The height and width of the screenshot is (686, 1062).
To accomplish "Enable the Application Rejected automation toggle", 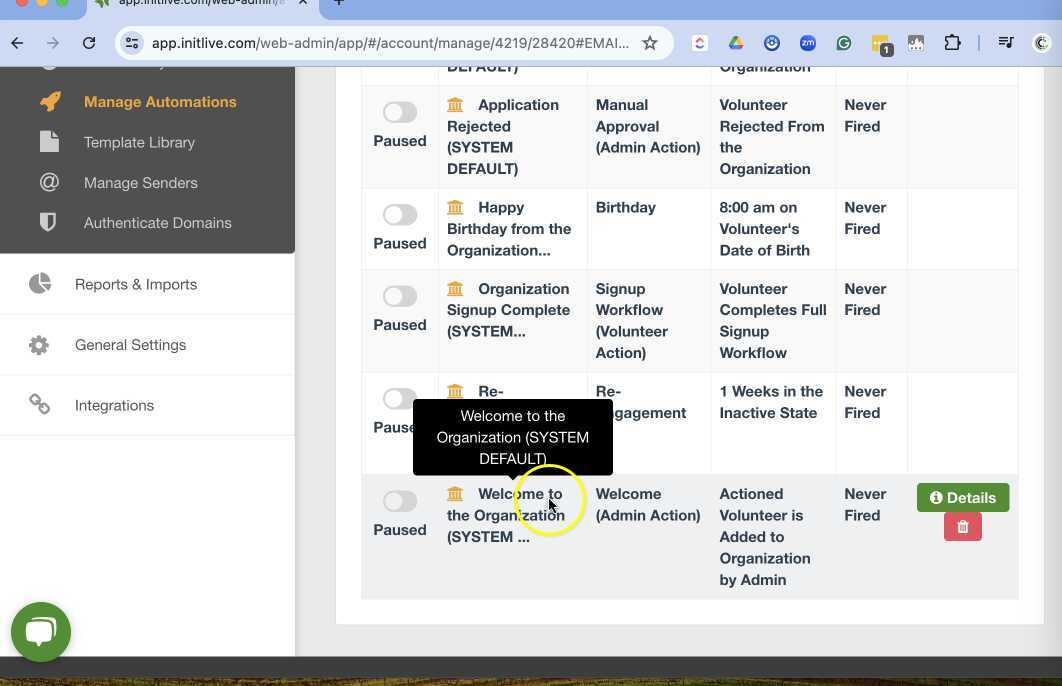I will 400,112.
